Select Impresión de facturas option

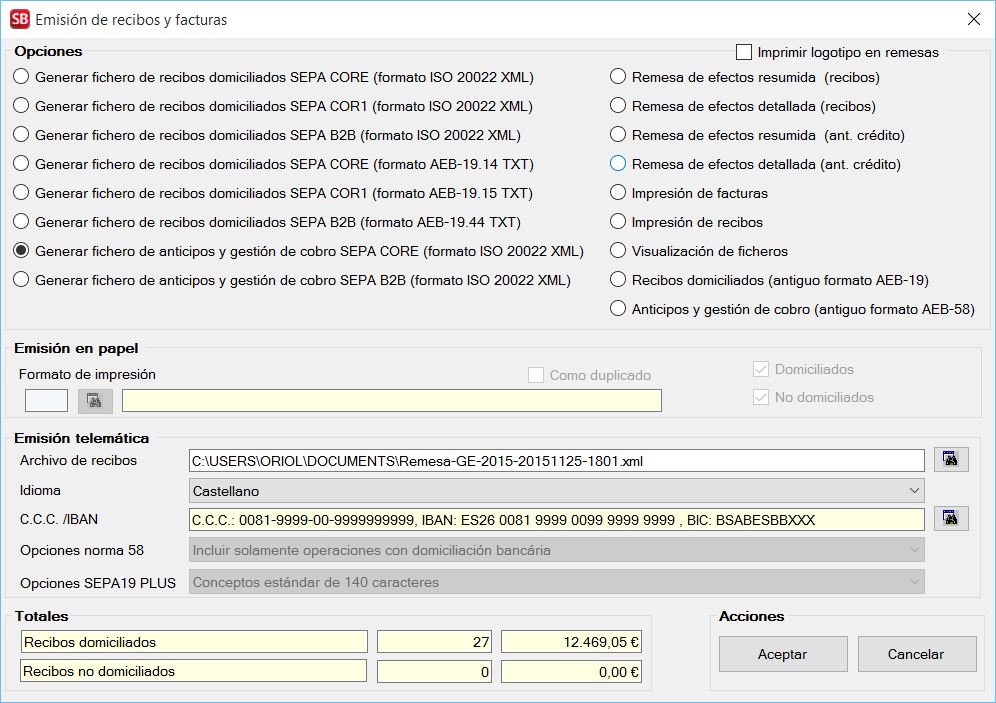[x=618, y=193]
